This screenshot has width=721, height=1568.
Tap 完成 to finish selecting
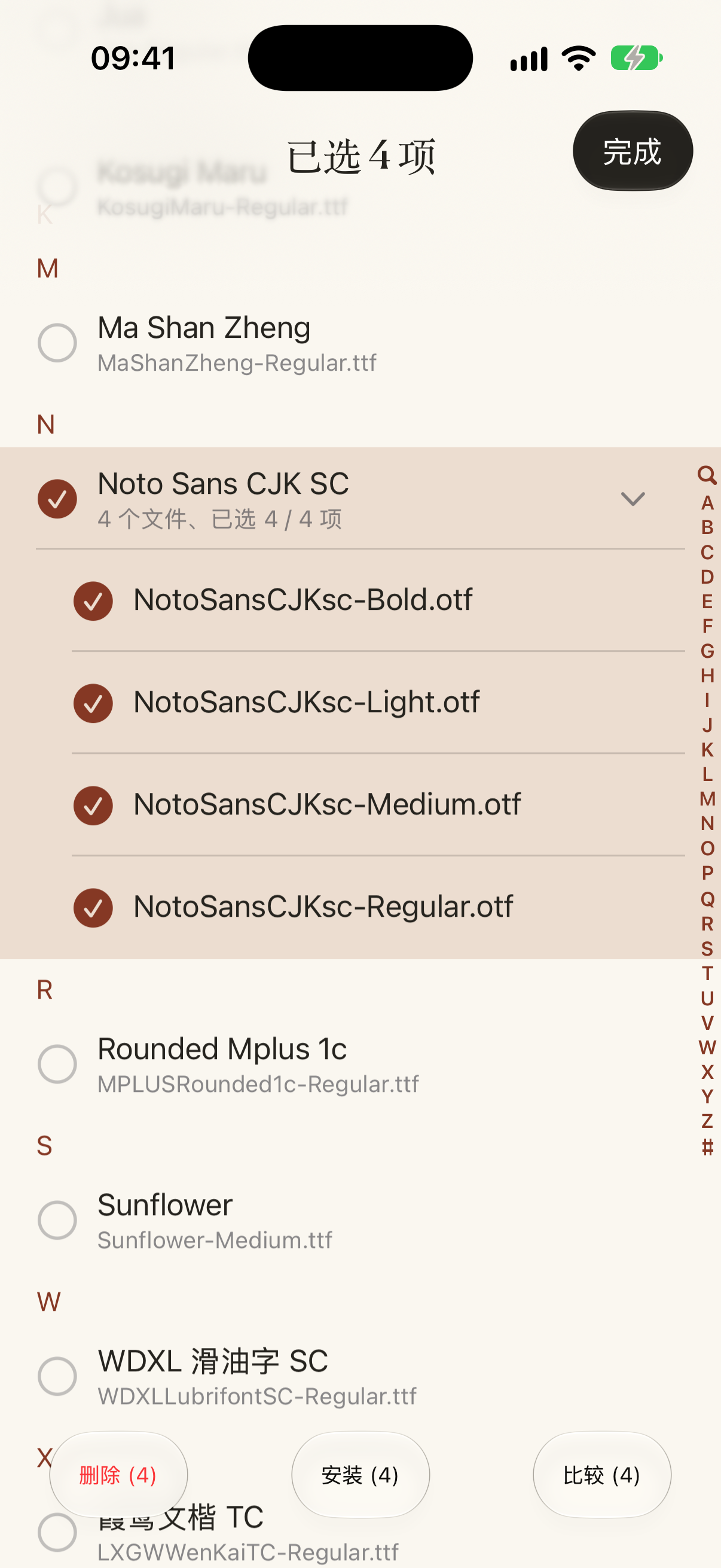point(632,150)
